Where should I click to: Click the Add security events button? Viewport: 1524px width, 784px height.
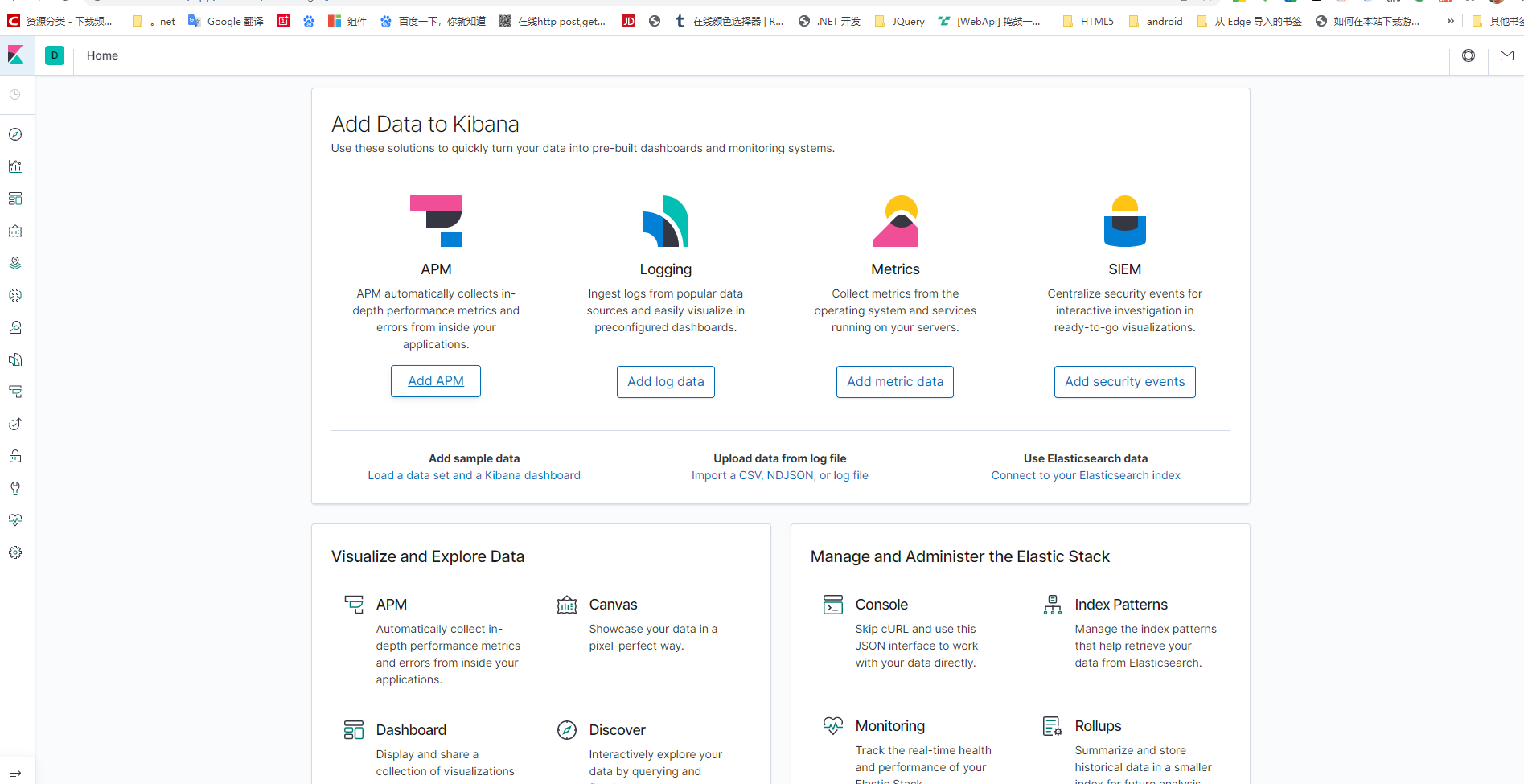(x=1125, y=382)
